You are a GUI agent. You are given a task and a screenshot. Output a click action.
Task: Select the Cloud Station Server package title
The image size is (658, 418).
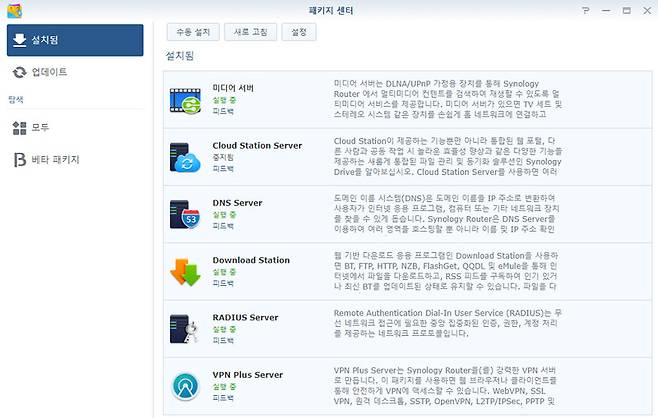pos(257,146)
